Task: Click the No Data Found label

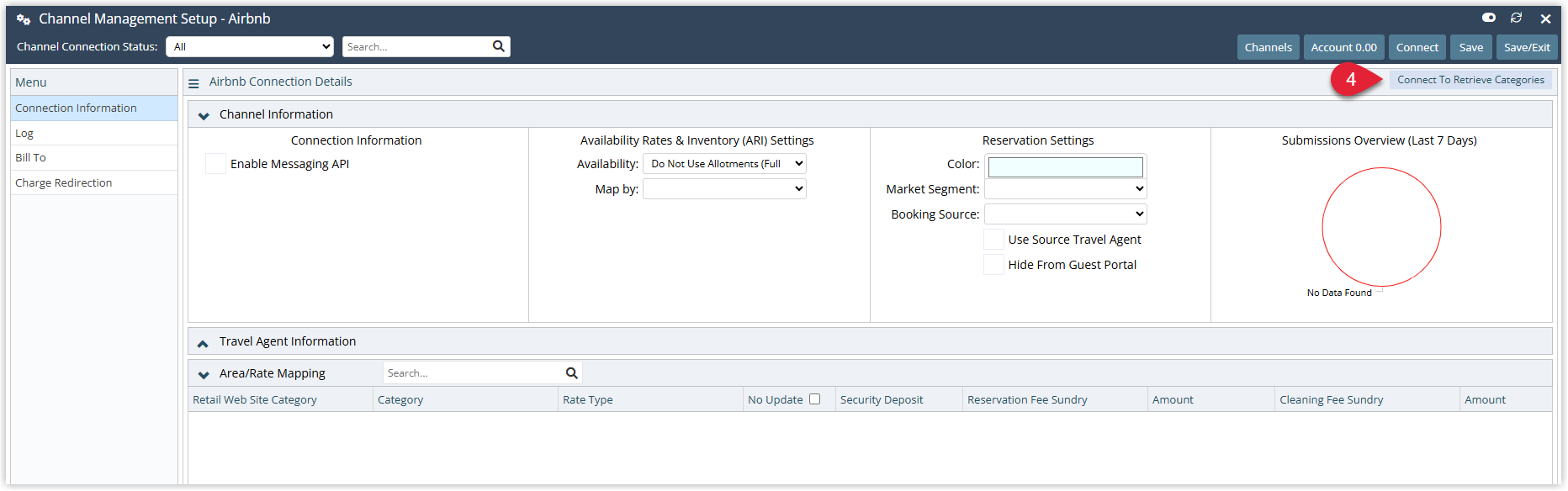Action: [1339, 293]
